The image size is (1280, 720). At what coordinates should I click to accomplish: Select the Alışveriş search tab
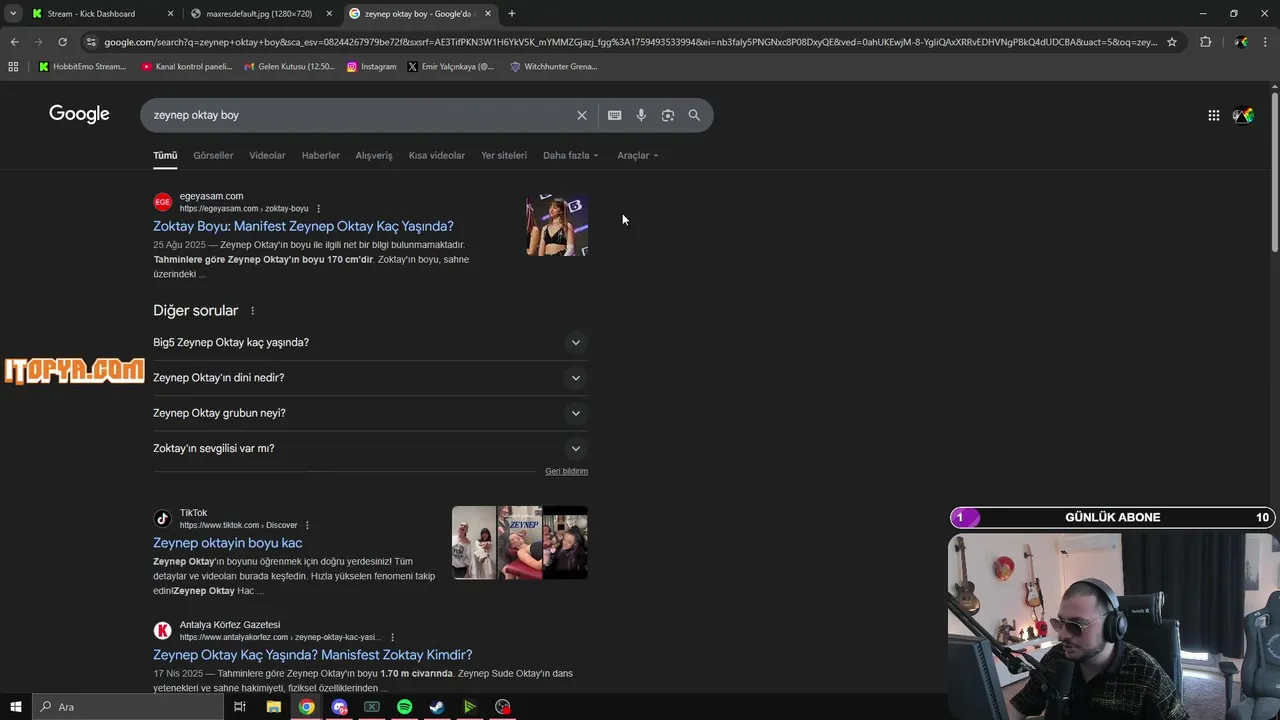point(374,156)
